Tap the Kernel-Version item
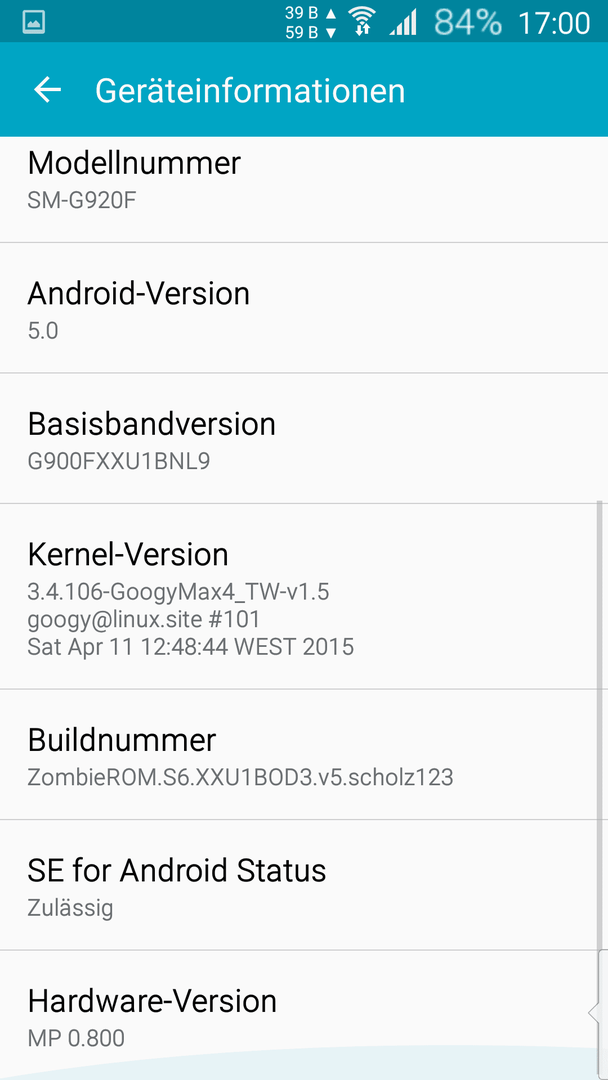This screenshot has height=1080, width=608. pos(304,596)
